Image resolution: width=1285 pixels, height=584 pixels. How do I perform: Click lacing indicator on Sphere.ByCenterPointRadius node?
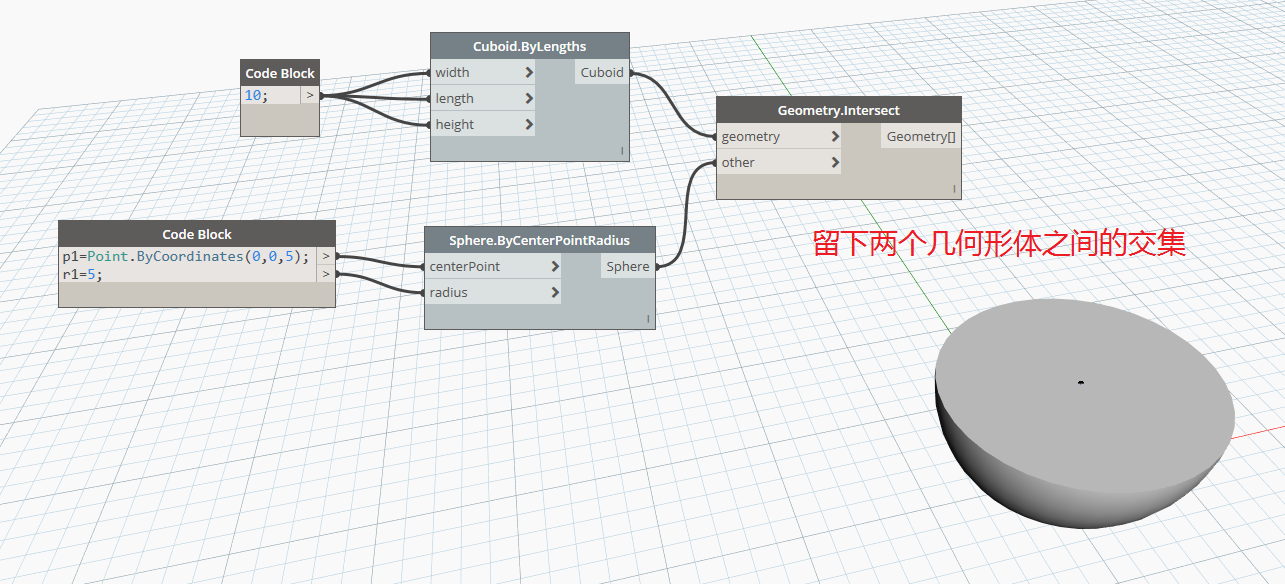pyautogui.click(x=648, y=319)
